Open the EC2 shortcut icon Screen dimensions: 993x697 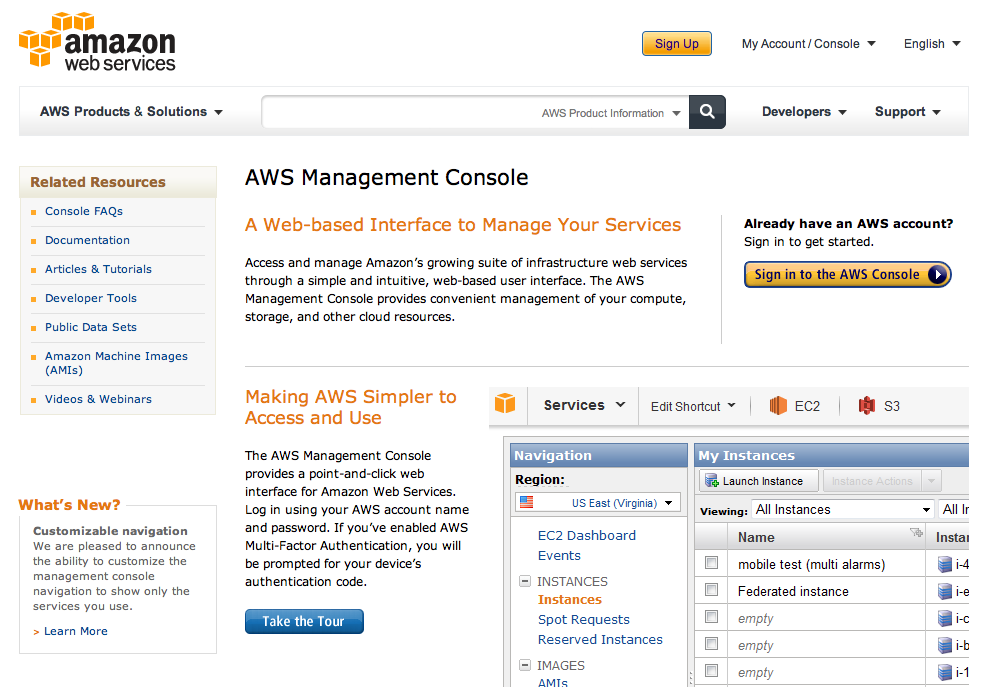coord(778,406)
